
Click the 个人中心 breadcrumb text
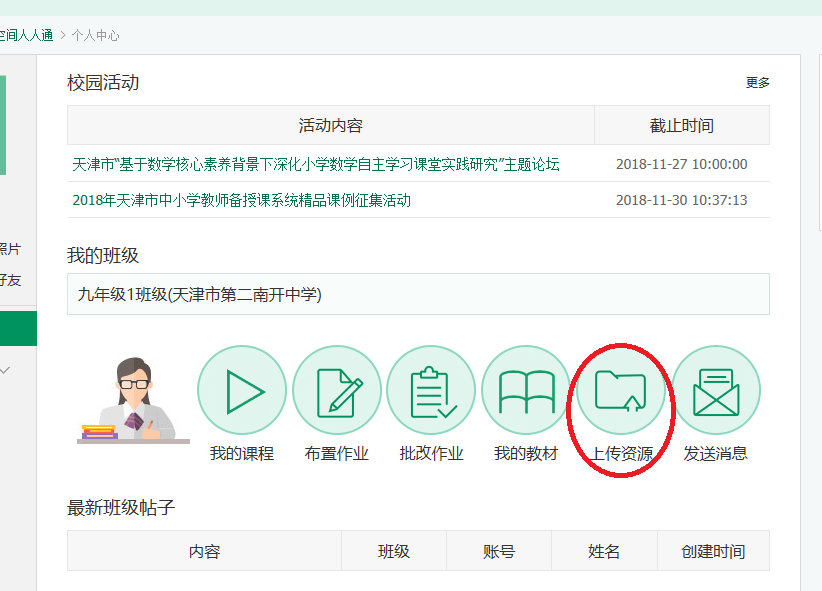(x=95, y=35)
